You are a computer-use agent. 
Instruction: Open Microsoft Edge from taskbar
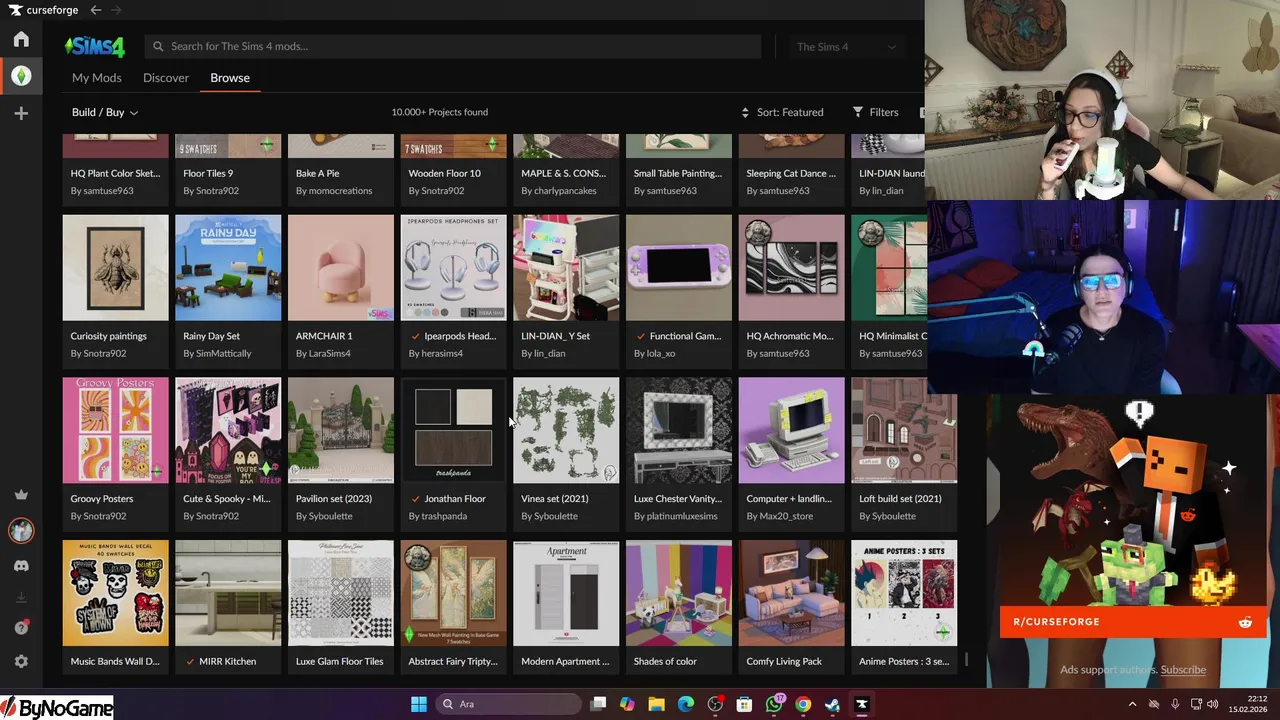pos(685,704)
